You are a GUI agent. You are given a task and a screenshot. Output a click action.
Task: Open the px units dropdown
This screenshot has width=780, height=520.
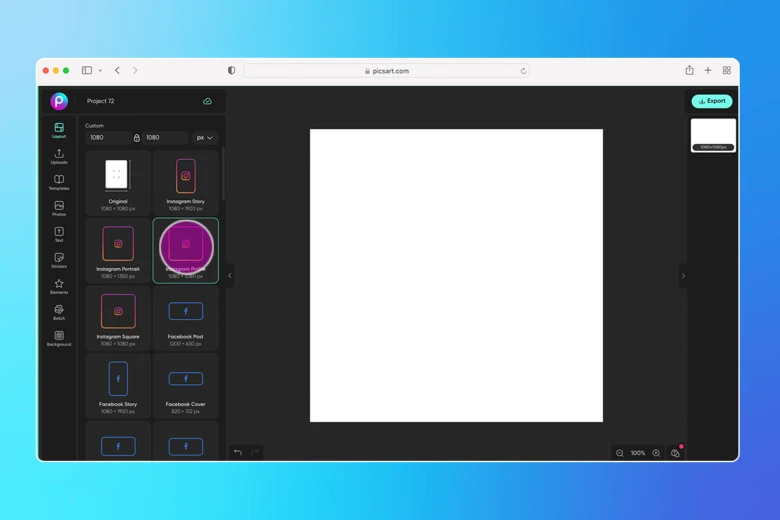point(204,138)
